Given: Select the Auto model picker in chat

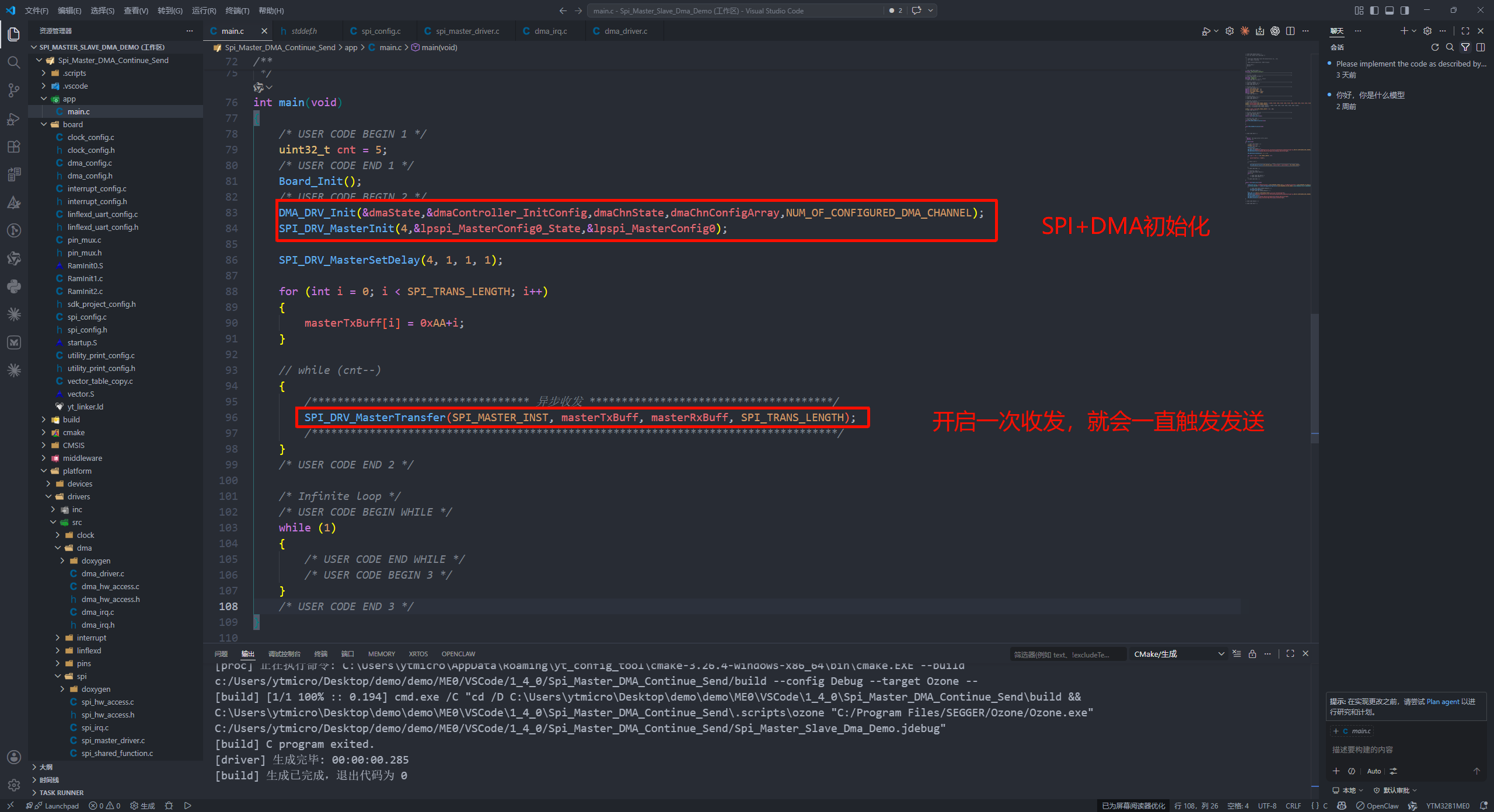Looking at the screenshot, I should 1374,771.
